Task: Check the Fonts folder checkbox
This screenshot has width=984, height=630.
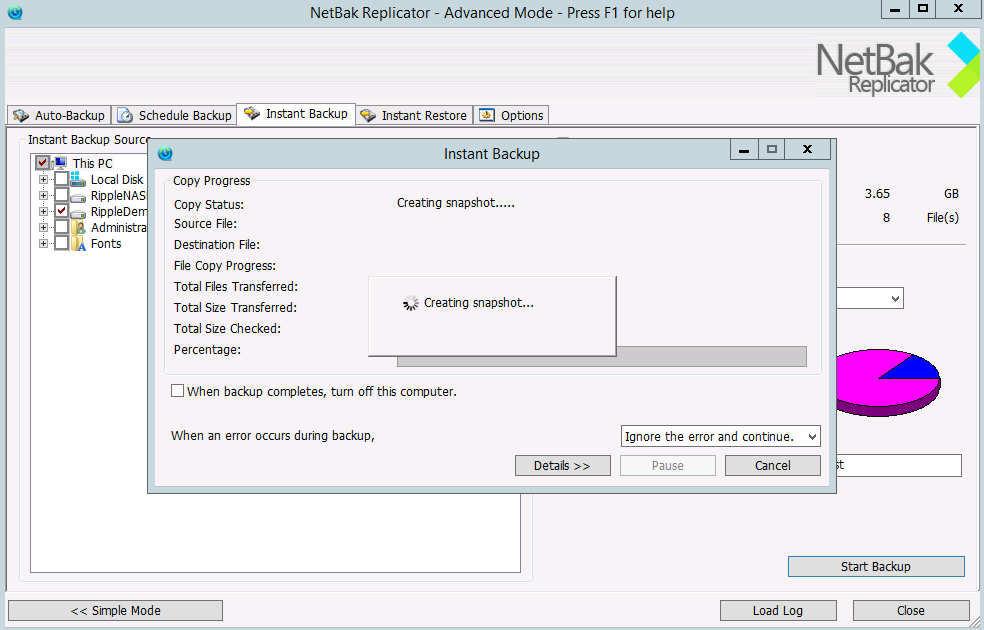Action: pos(62,243)
